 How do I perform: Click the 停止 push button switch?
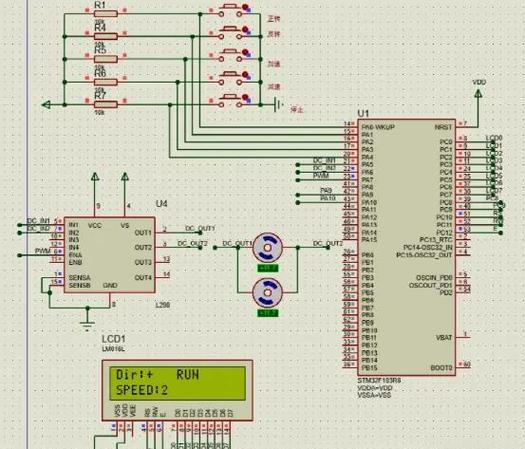pyautogui.click(x=230, y=101)
